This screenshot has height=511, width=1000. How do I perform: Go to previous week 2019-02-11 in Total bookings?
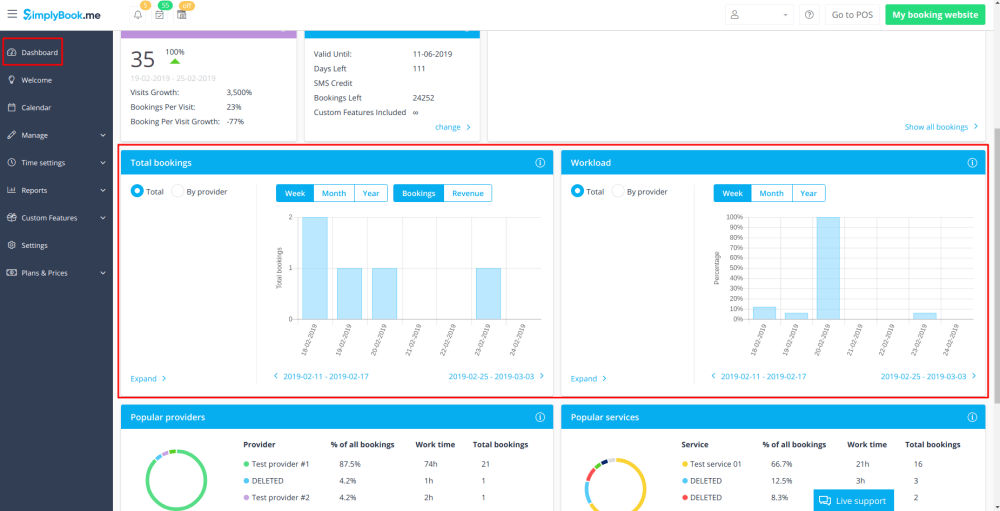point(321,376)
